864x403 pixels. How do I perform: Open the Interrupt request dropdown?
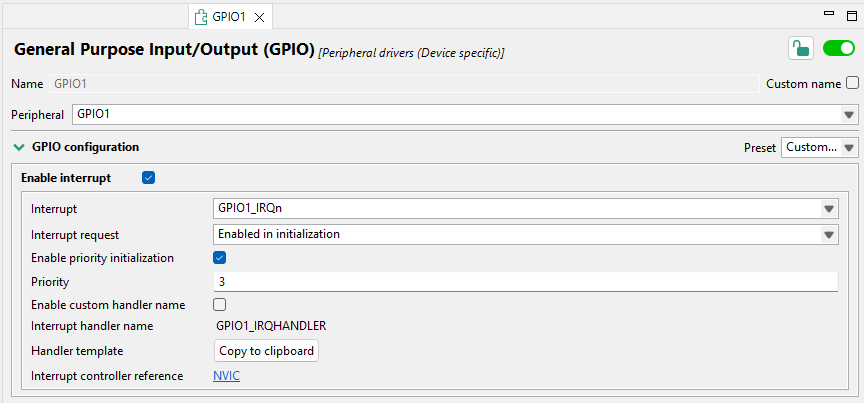point(828,234)
